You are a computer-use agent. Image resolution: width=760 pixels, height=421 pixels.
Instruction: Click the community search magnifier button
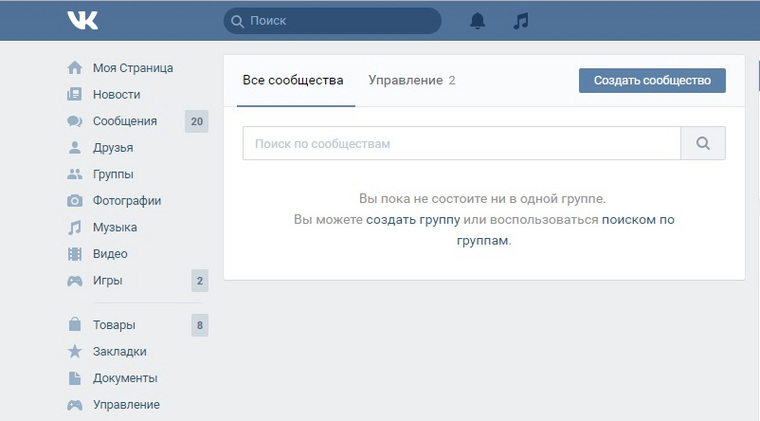703,143
